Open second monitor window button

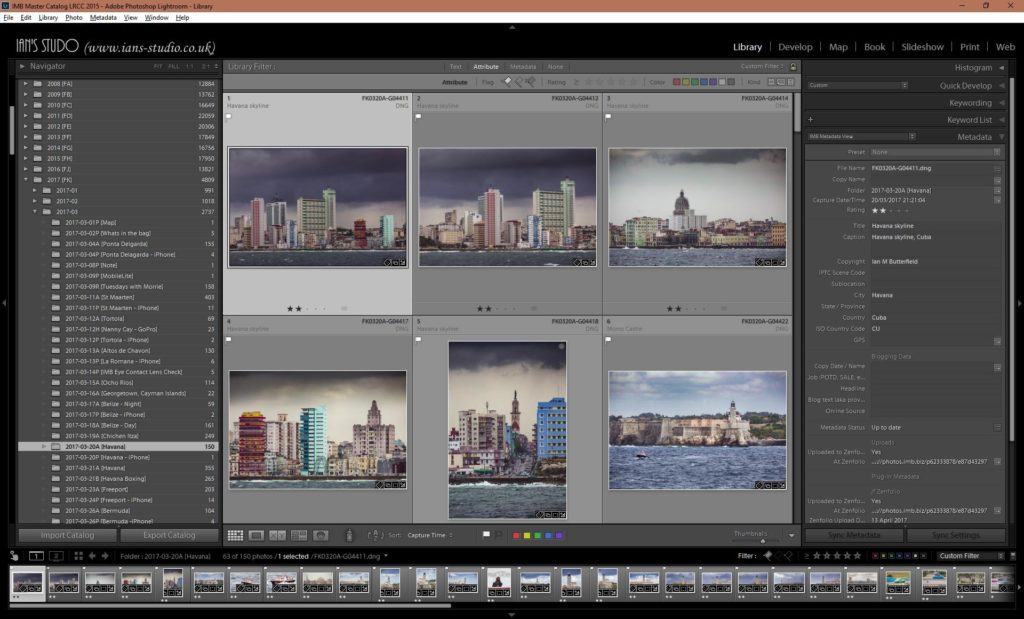point(56,556)
